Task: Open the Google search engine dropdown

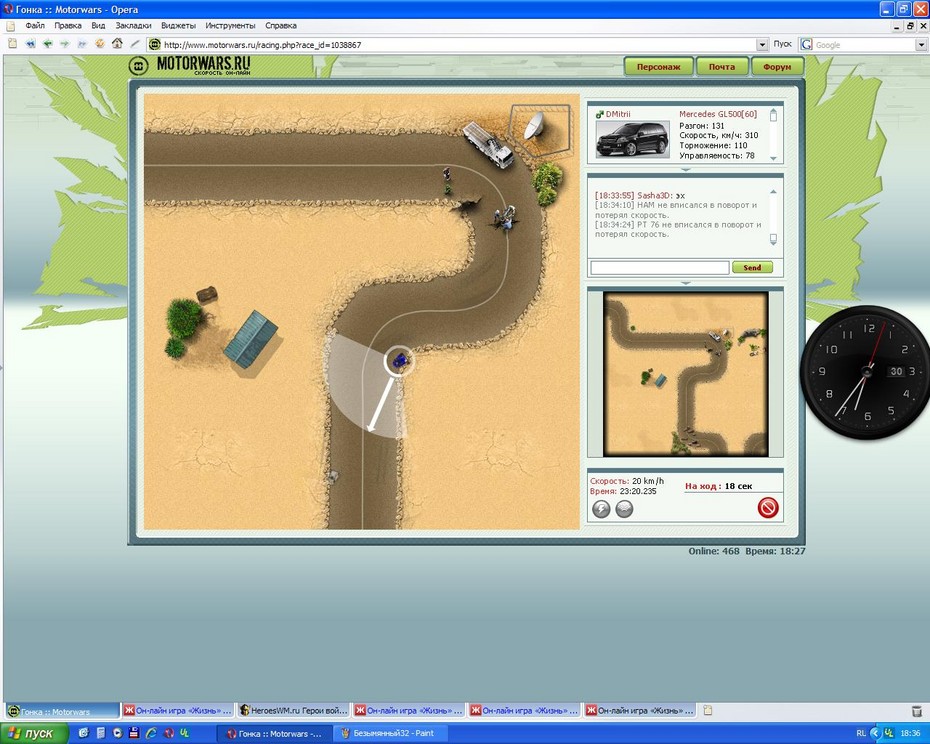Action: coord(921,45)
